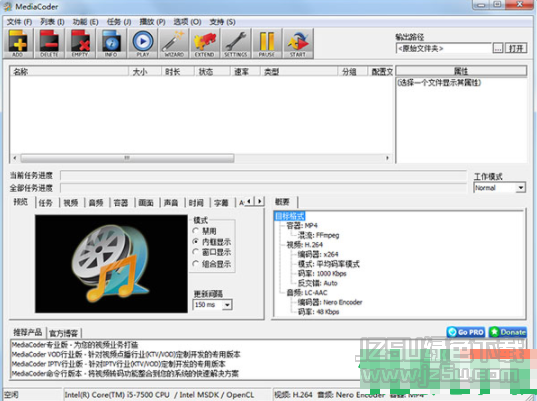
Task: Open the 任务(J) menu
Action: (x=118, y=22)
